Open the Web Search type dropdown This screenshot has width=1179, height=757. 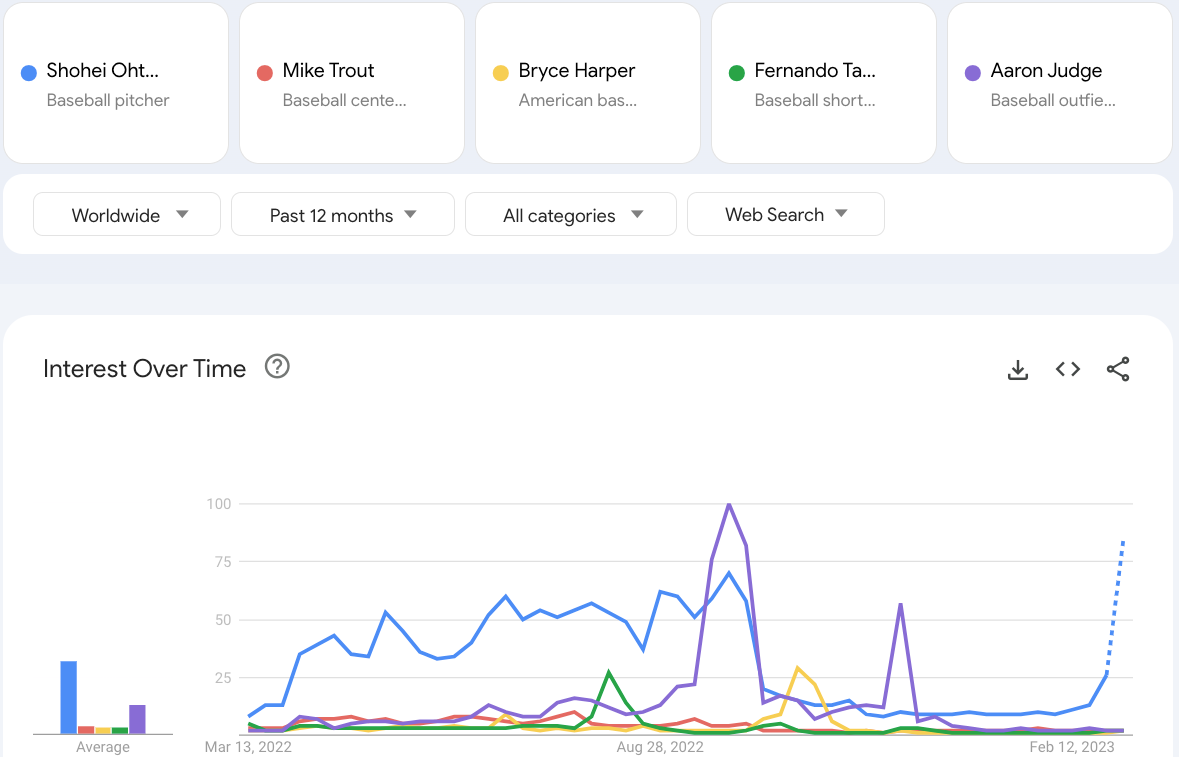786,214
